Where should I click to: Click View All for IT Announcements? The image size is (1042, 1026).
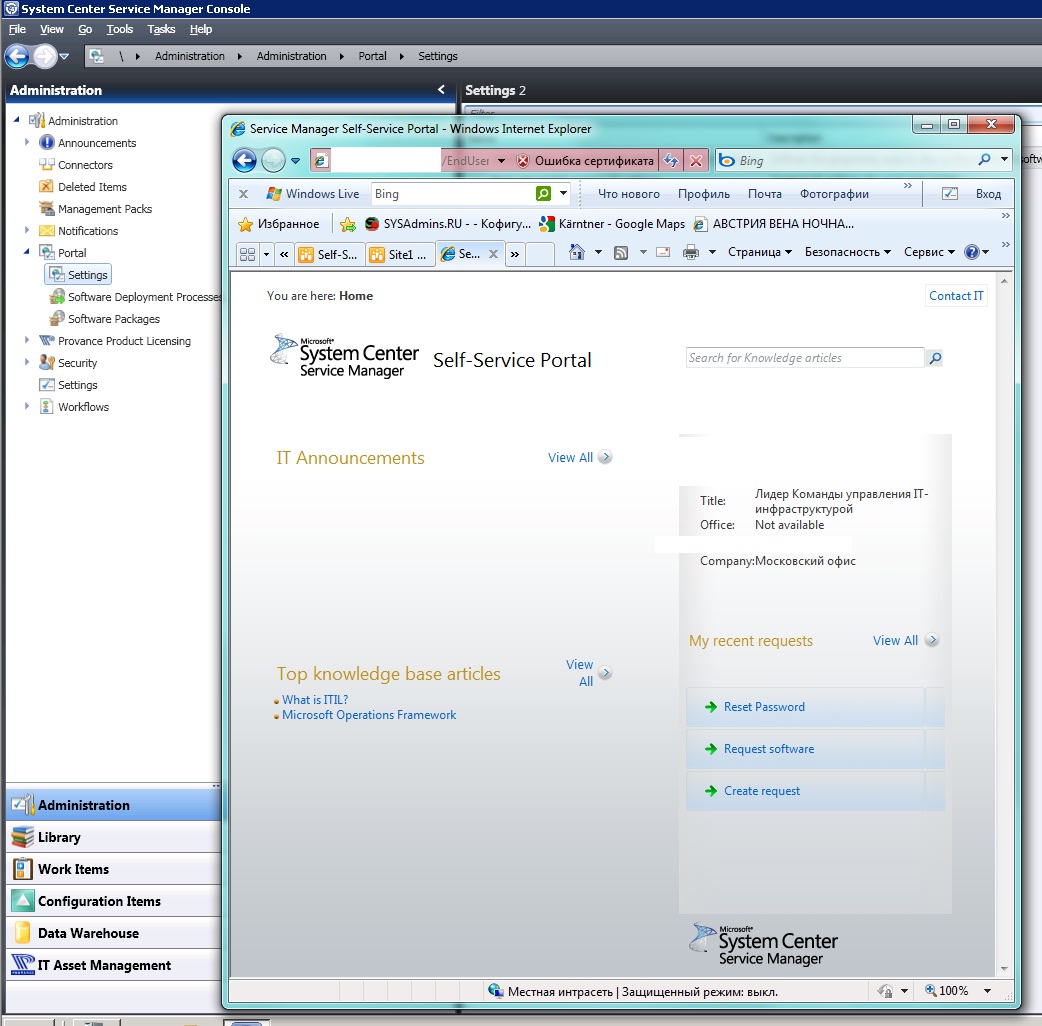click(x=579, y=457)
